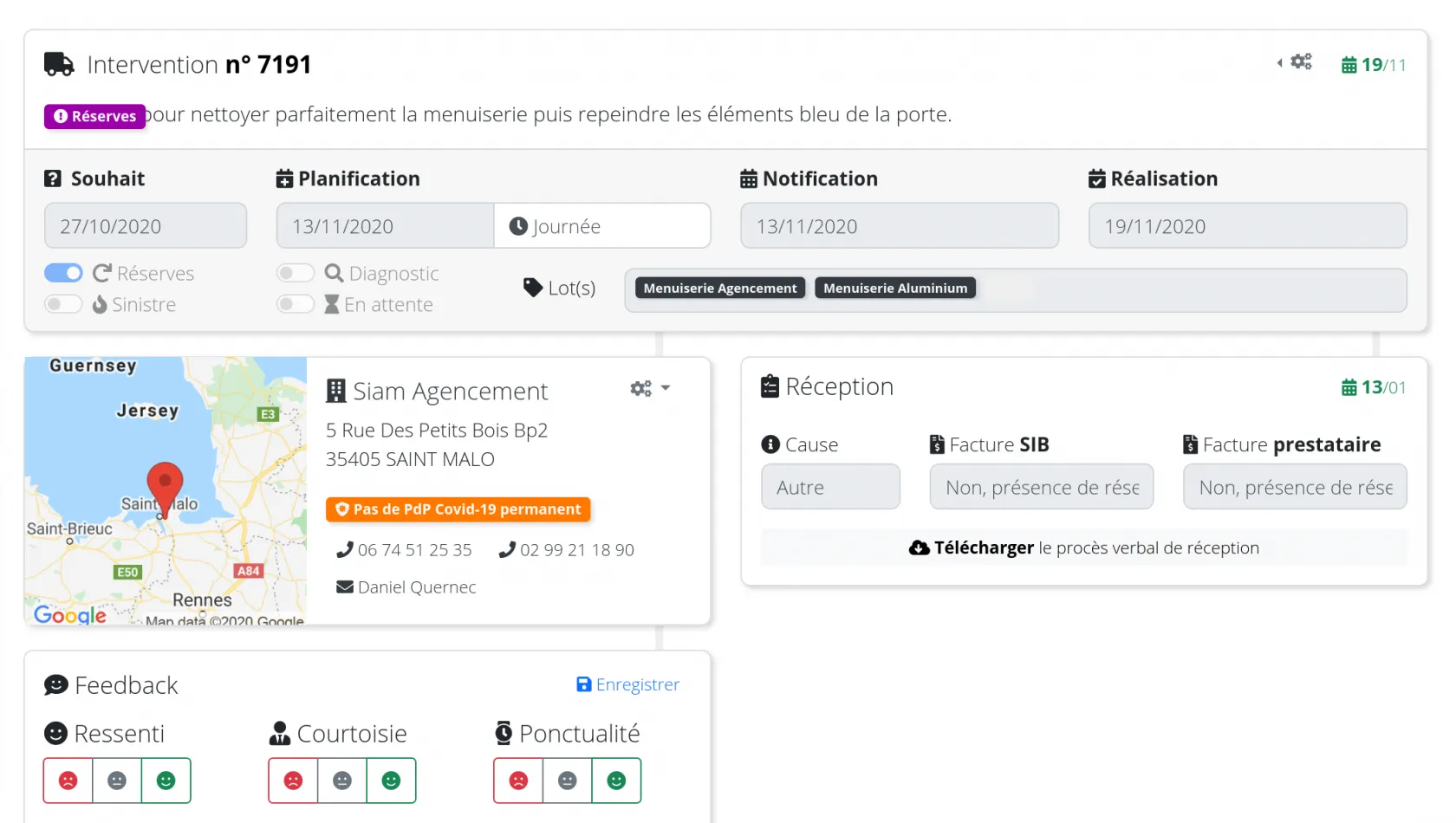Click the Souhait date field 27/10/2020
1456x823 pixels.
pyautogui.click(x=145, y=226)
